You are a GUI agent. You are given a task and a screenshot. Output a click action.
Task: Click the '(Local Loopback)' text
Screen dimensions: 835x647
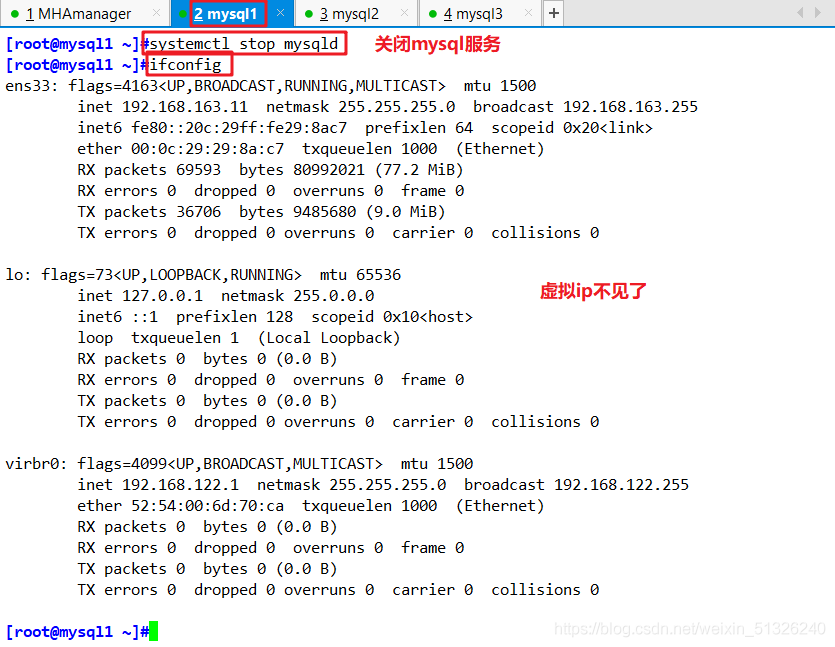(329, 338)
